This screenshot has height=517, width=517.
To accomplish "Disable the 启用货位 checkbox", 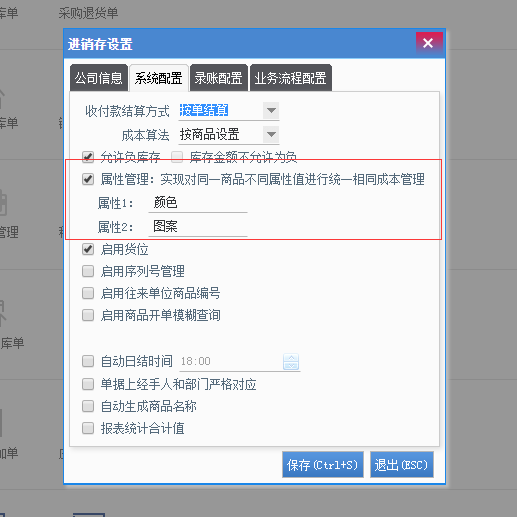I will pos(88,249).
